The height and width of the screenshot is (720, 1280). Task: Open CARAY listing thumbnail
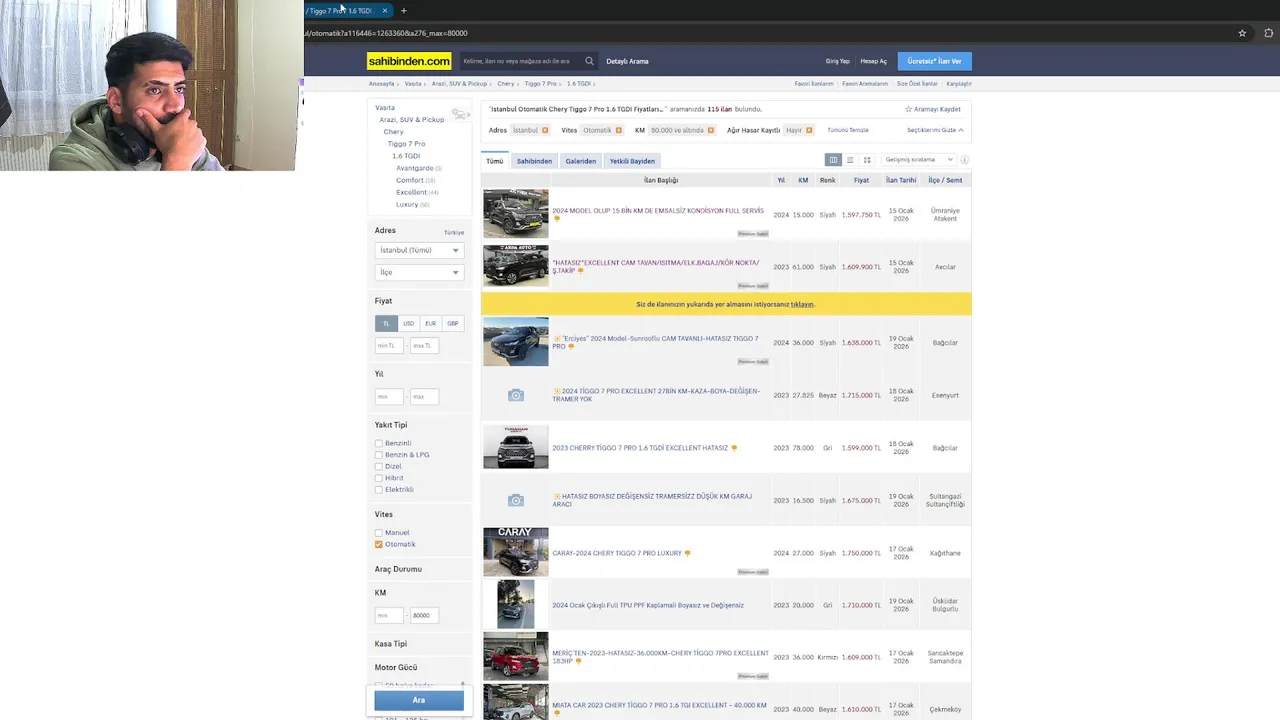516,552
